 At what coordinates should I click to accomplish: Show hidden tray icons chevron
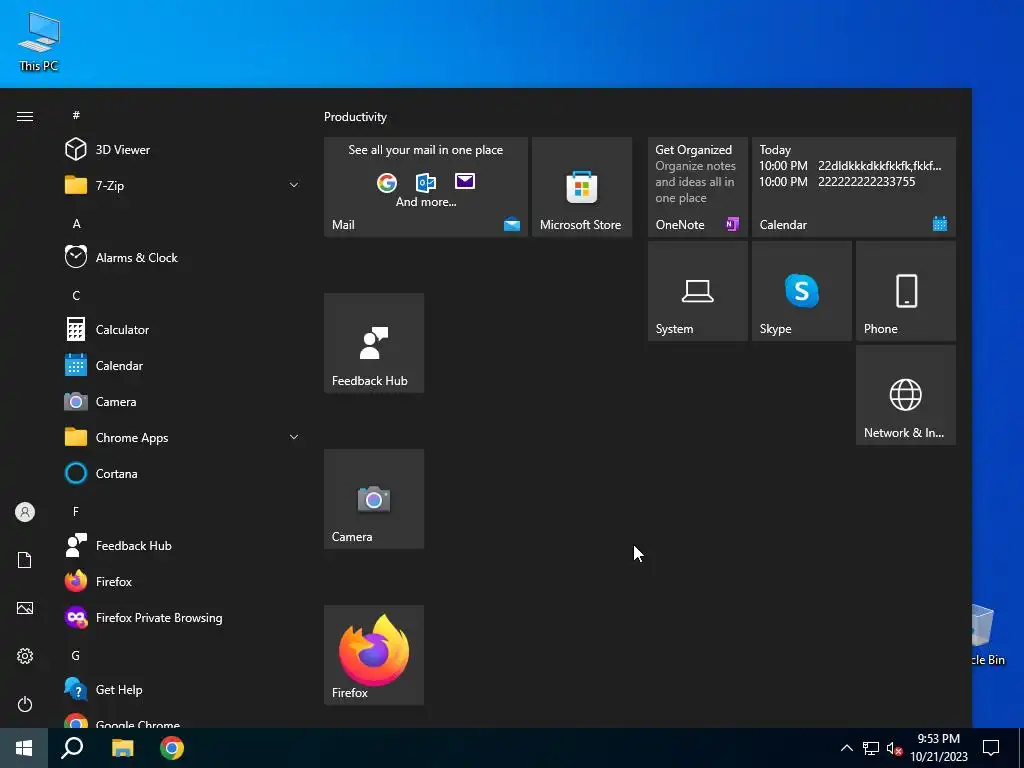click(846, 748)
